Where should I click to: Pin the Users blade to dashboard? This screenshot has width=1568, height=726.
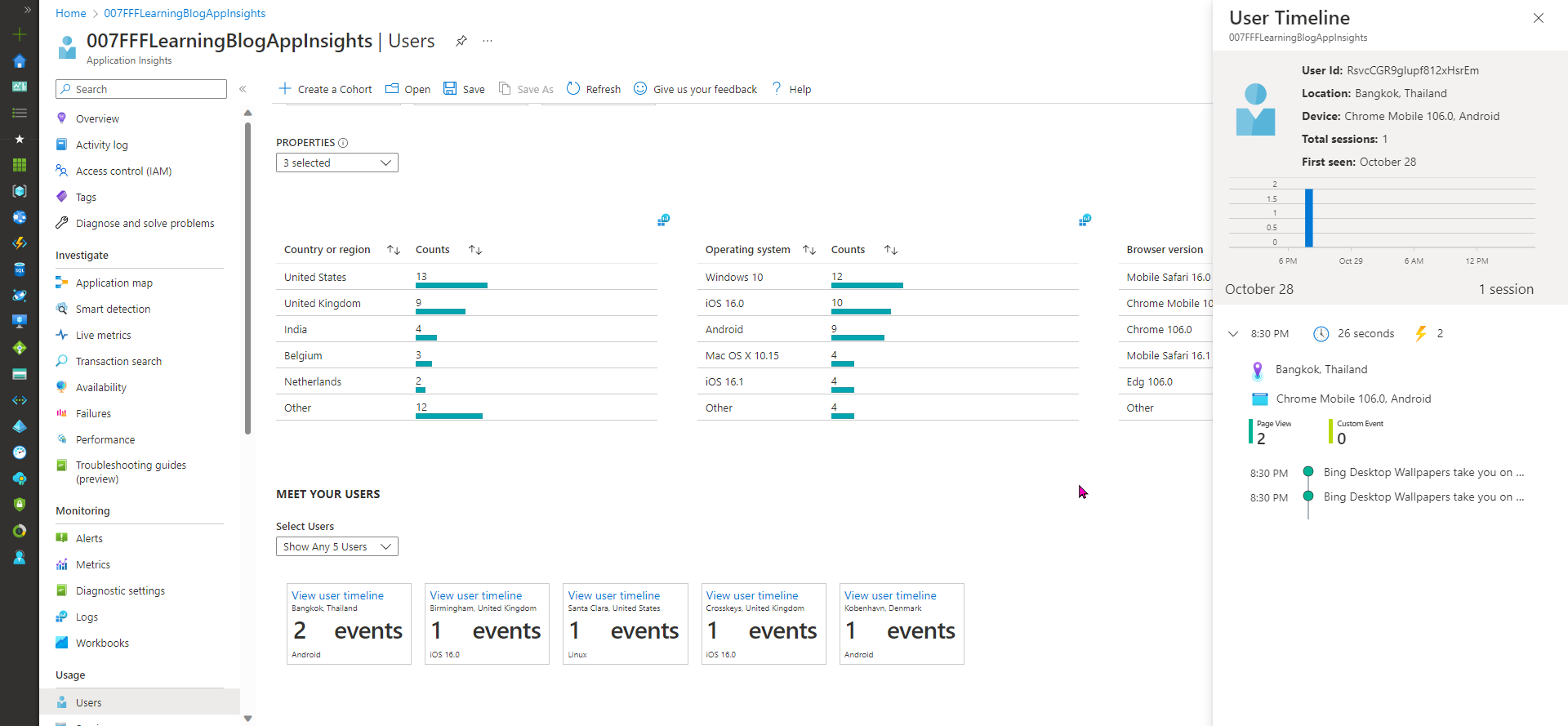(x=461, y=41)
